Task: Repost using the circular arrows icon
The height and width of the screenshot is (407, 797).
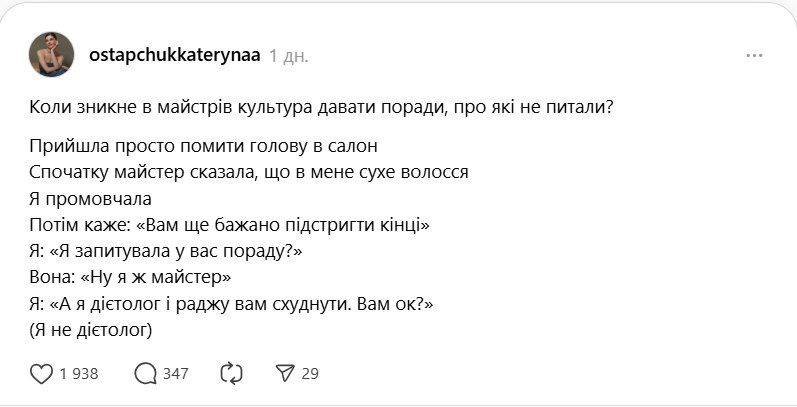Action: [231, 373]
